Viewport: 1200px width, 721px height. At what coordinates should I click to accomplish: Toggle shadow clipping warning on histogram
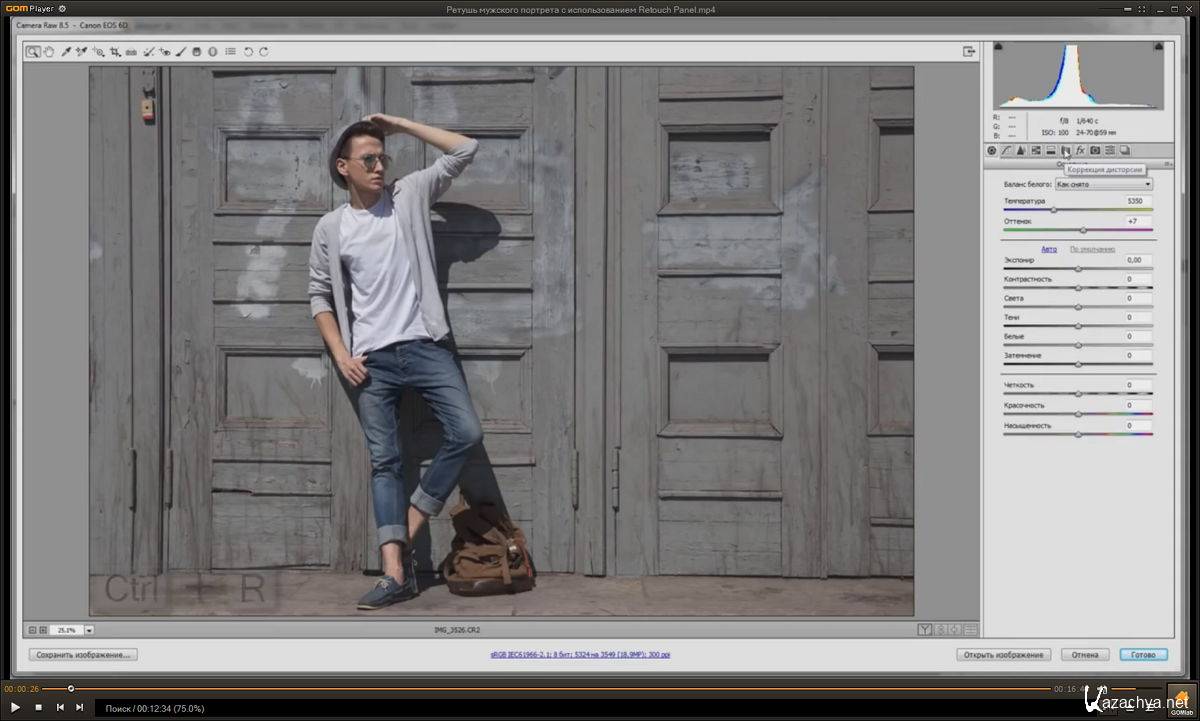pos(999,47)
